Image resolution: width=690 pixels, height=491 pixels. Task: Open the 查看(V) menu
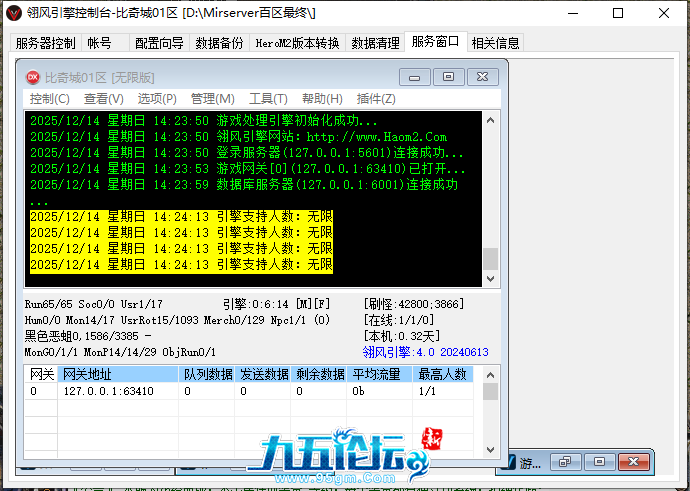[103, 99]
